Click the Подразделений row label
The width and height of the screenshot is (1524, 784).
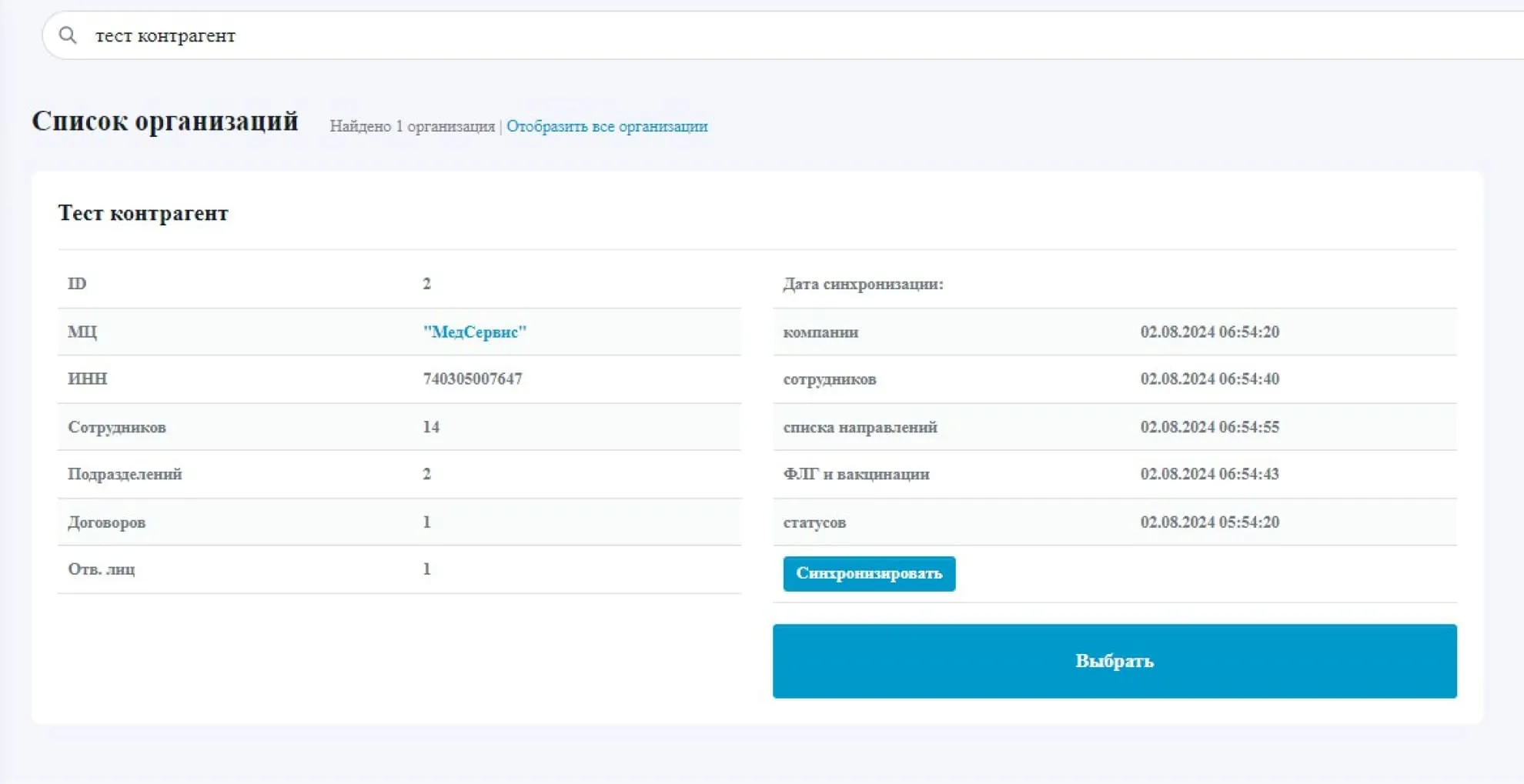point(125,474)
